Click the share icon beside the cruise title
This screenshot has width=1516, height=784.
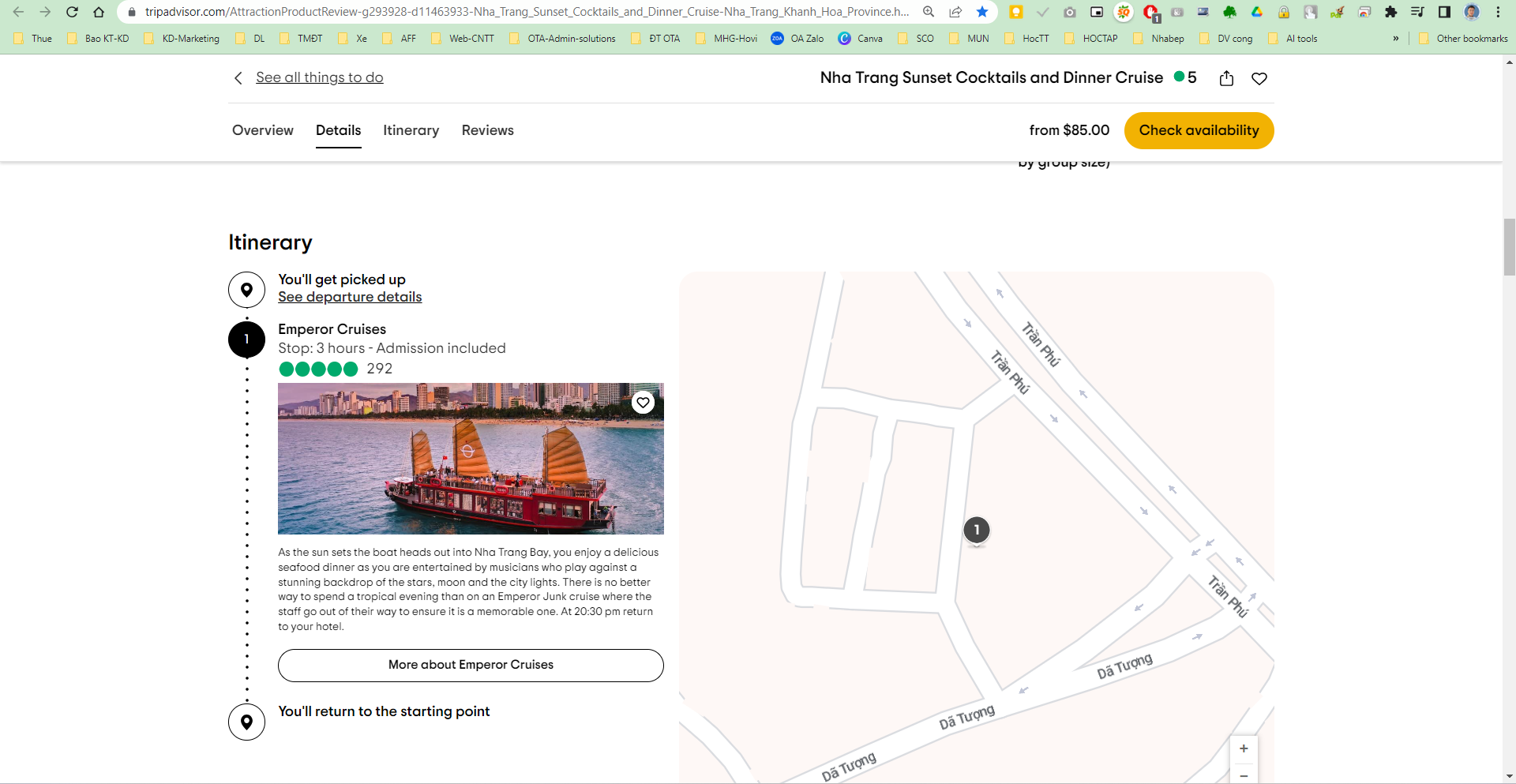[1226, 78]
